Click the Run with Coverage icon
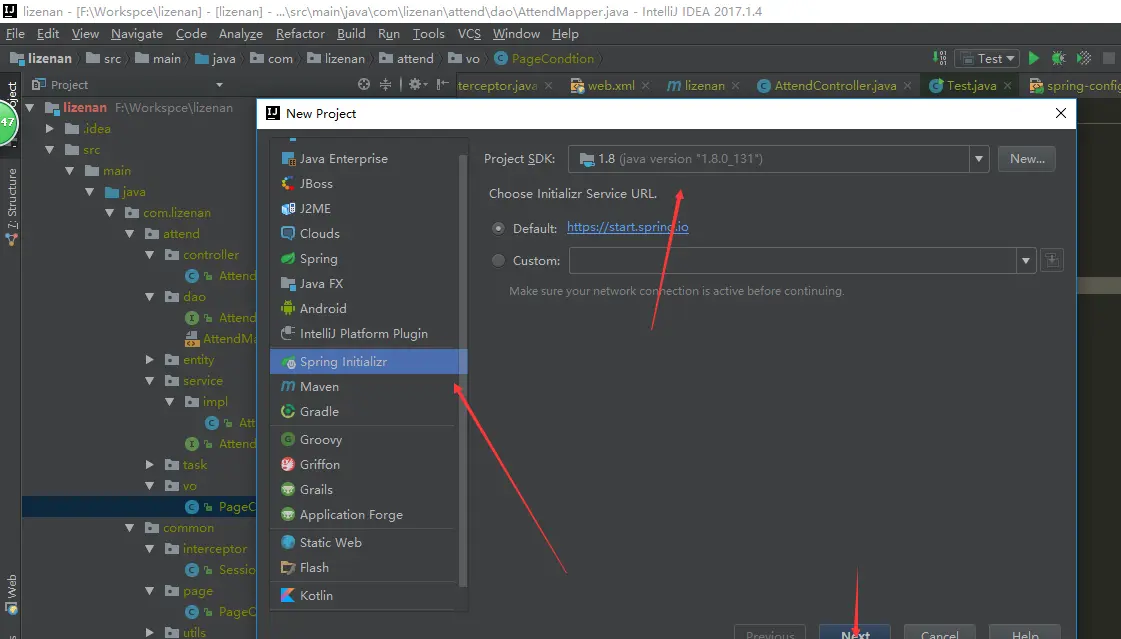This screenshot has width=1121, height=639. pos(1084,59)
